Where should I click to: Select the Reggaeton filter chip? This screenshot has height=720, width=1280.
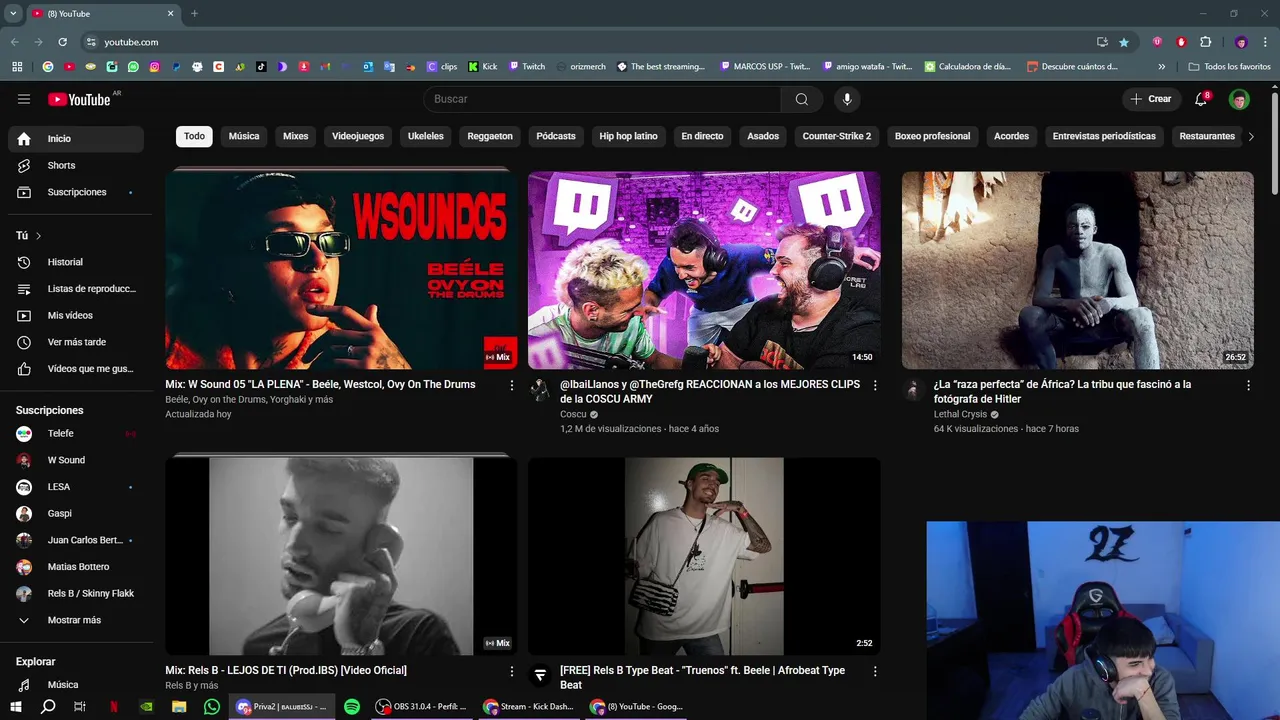490,136
